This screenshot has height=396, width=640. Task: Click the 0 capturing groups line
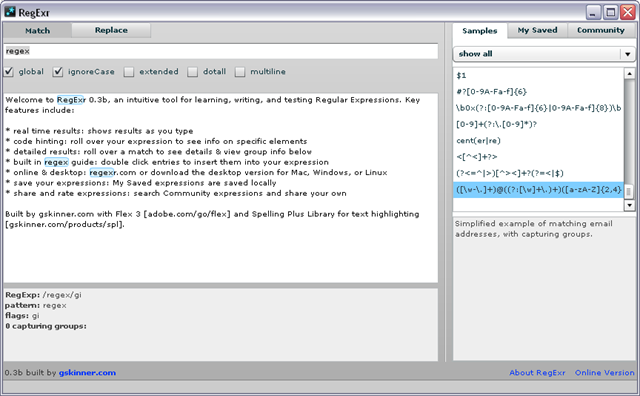pyautogui.click(x=46, y=326)
